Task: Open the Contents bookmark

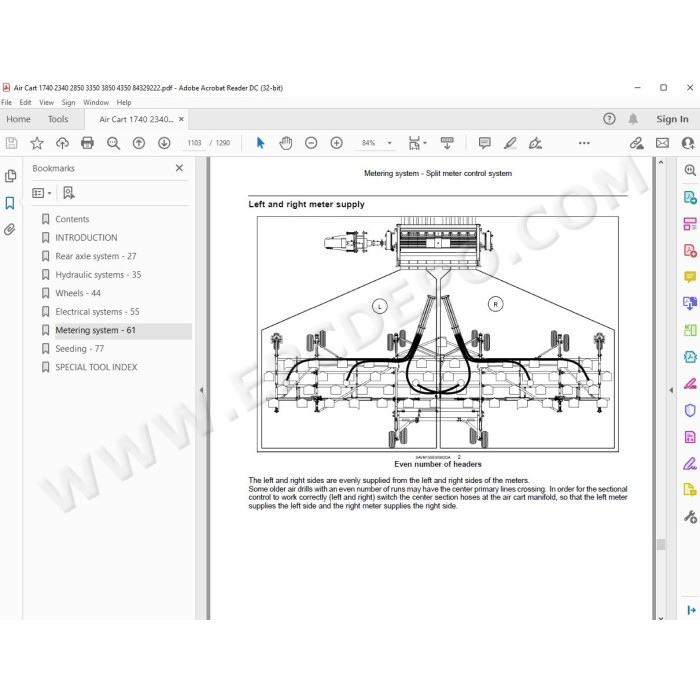Action: point(72,219)
